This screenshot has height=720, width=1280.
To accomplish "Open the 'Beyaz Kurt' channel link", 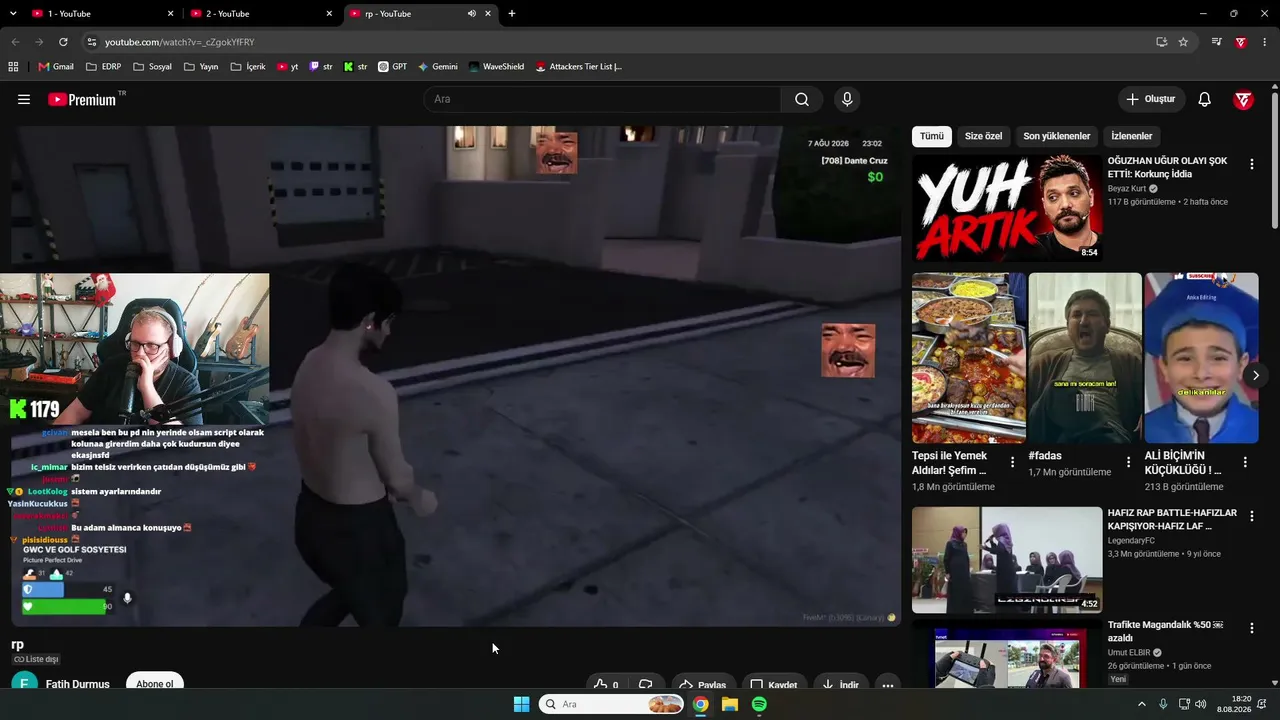I will pos(1128,188).
